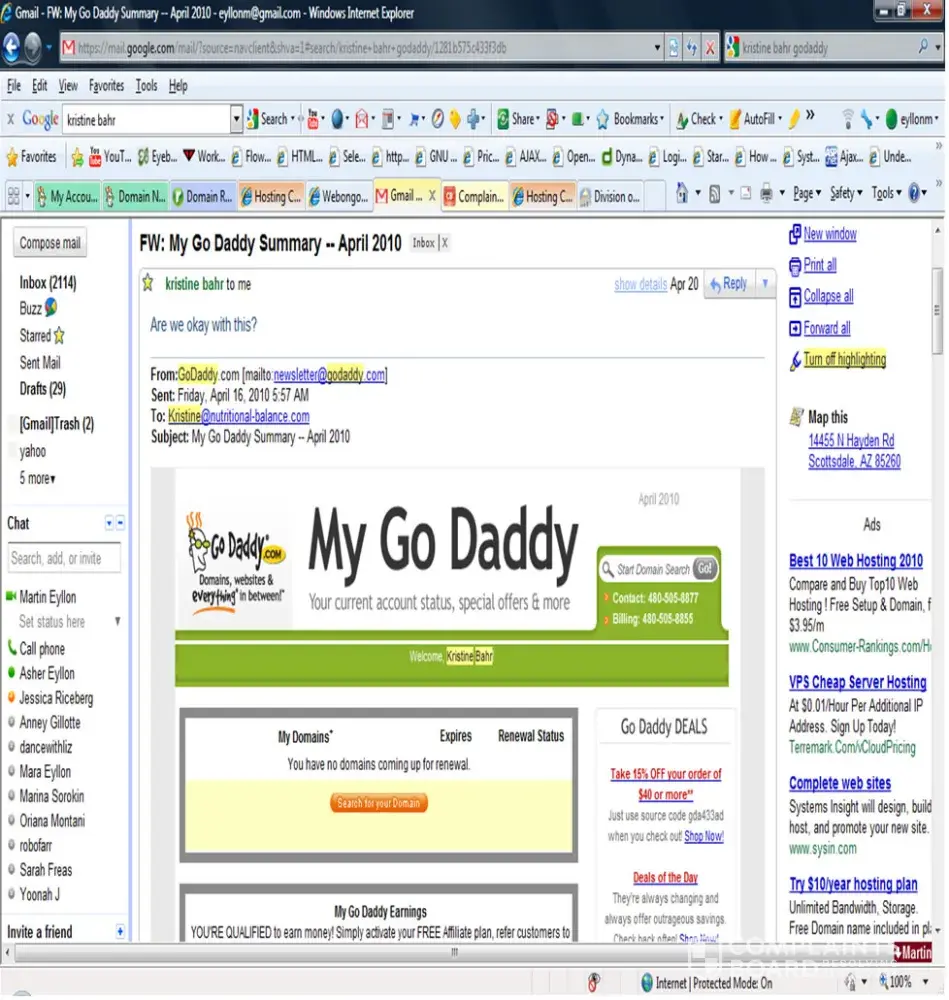Open the File menu
Image resolution: width=949 pixels, height=1000 pixels.
coord(13,85)
